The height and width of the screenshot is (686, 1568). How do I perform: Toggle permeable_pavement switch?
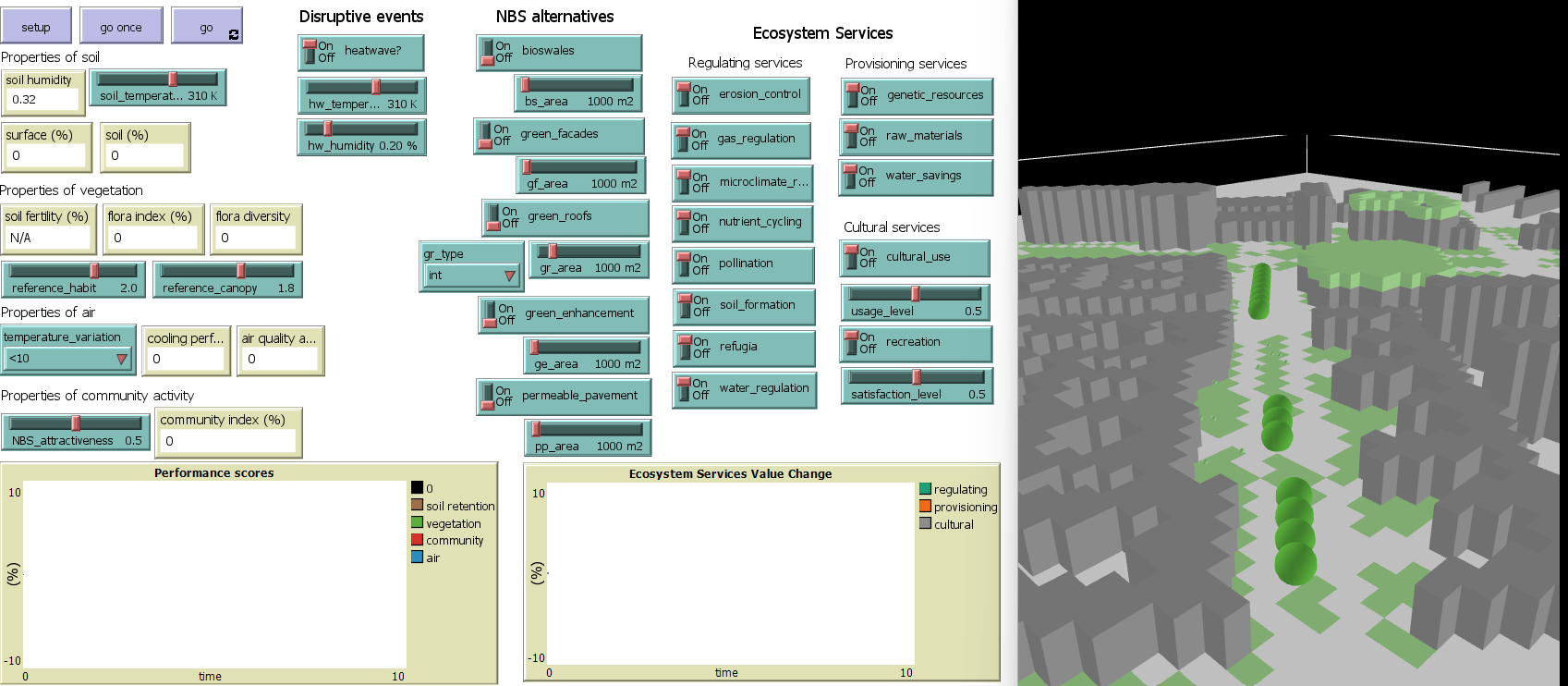564,397
